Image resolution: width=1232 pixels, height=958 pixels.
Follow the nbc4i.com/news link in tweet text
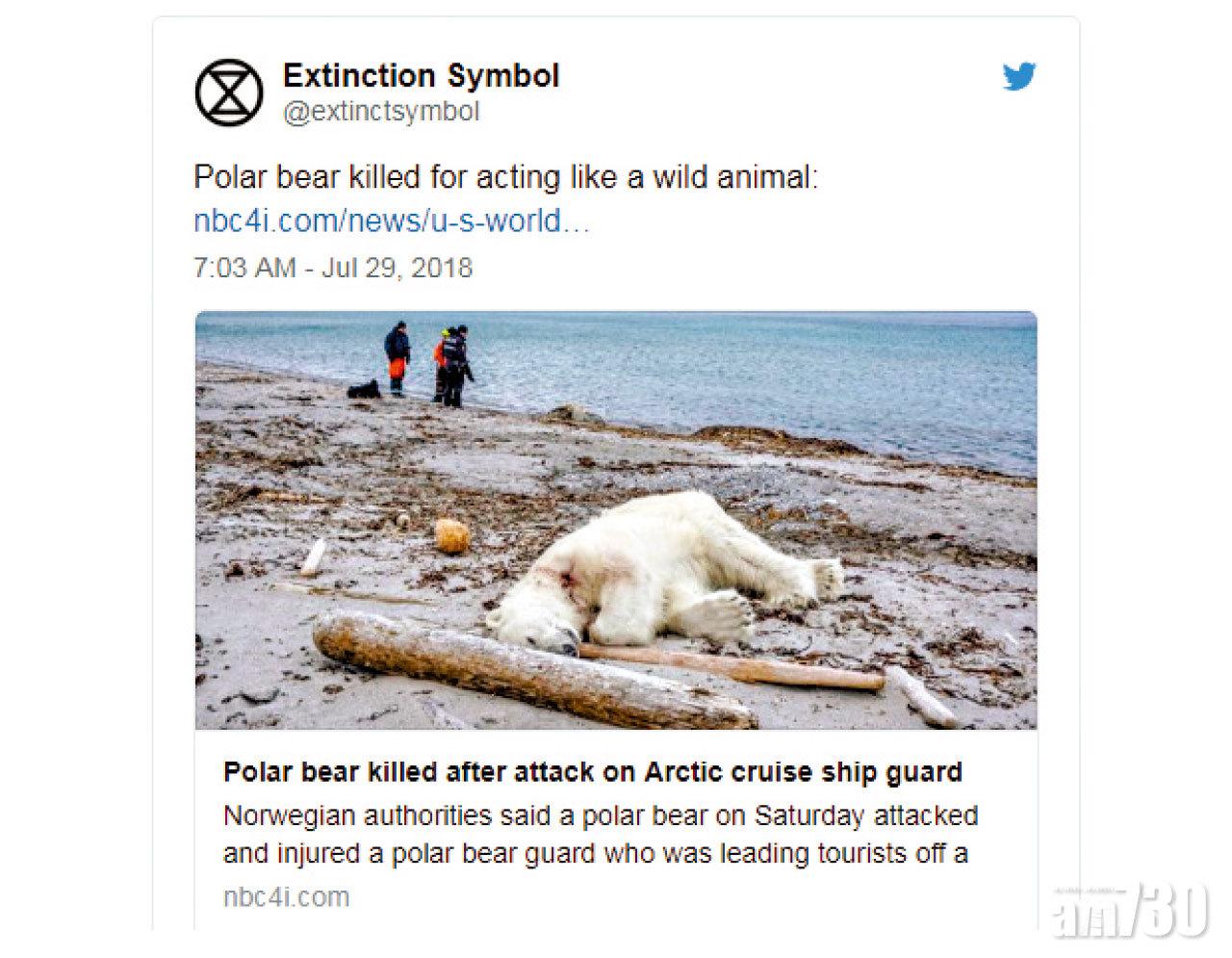pos(391,221)
